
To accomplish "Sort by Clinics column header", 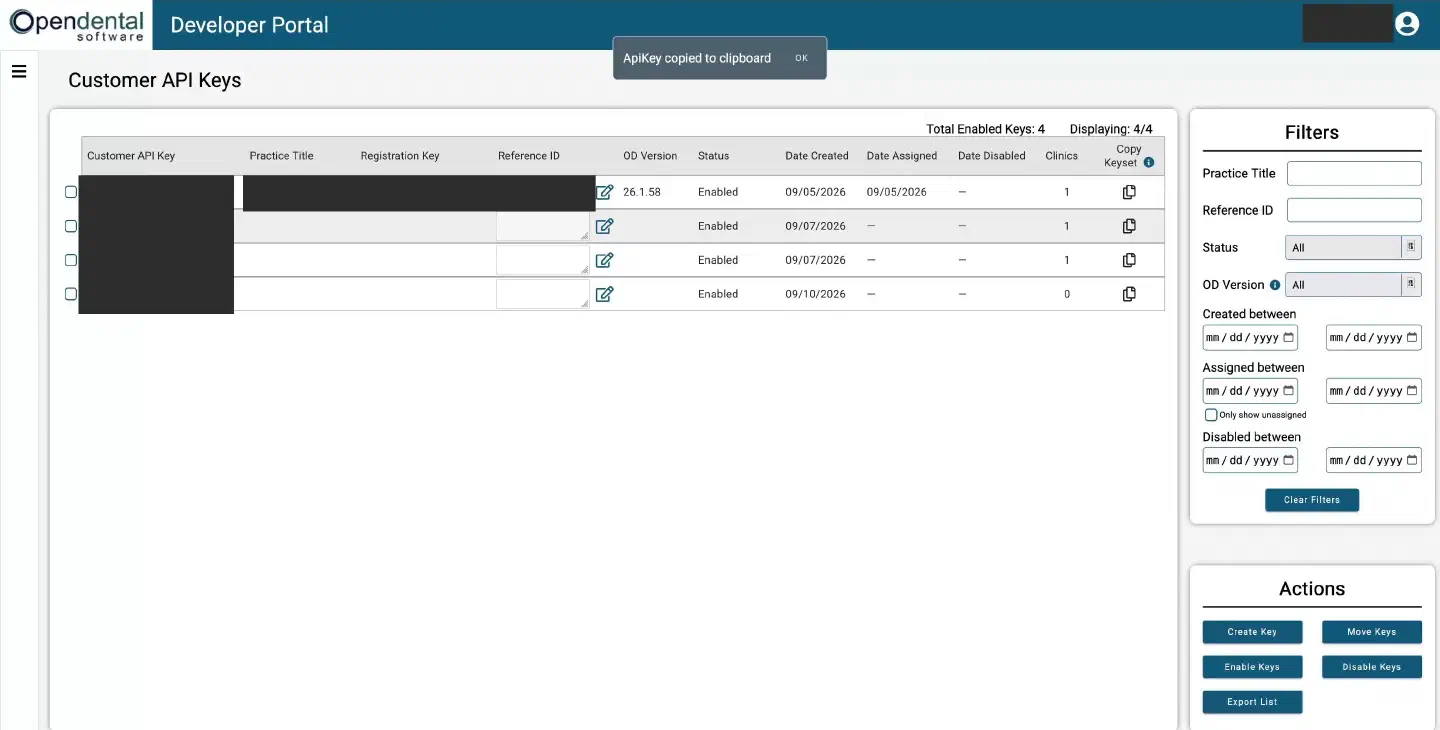I will (x=1062, y=156).
